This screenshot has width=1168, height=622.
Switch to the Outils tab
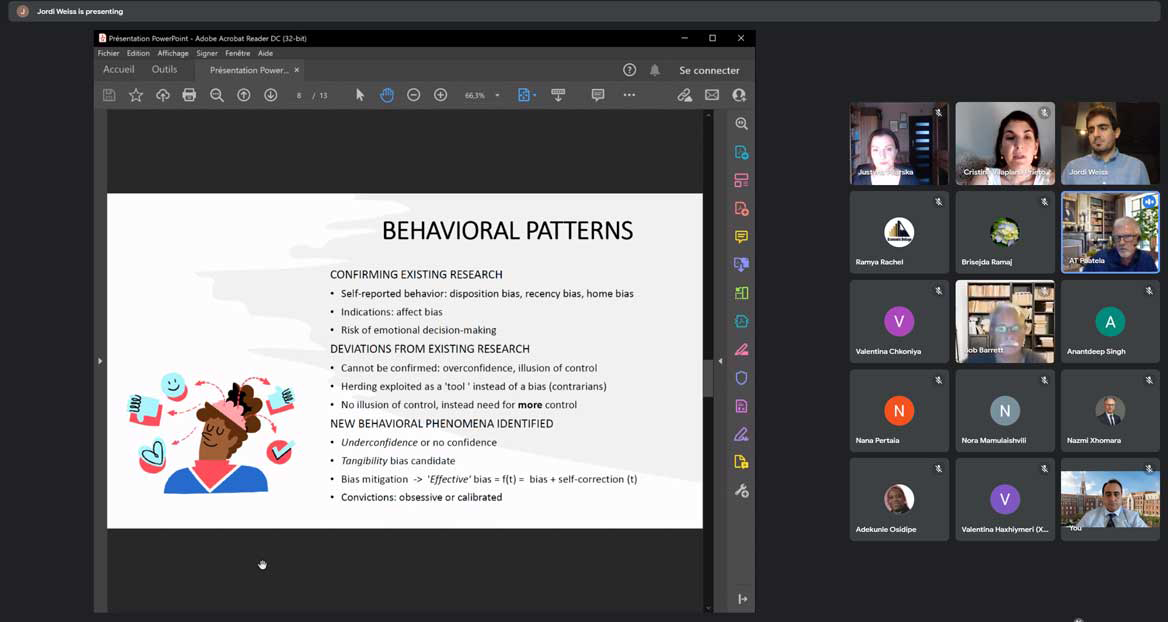[164, 70]
